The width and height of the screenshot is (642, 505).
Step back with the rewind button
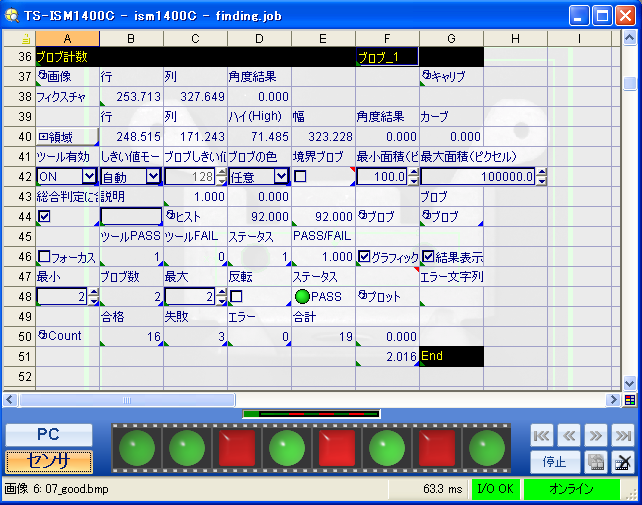[x=568, y=436]
